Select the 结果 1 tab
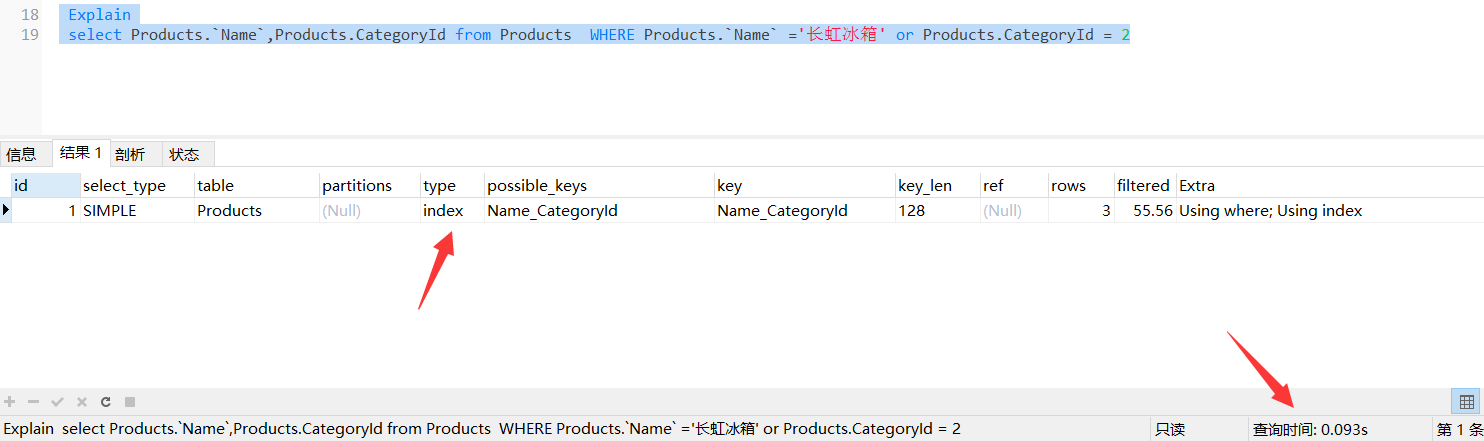The width and height of the screenshot is (1484, 441). pyautogui.click(x=80, y=153)
